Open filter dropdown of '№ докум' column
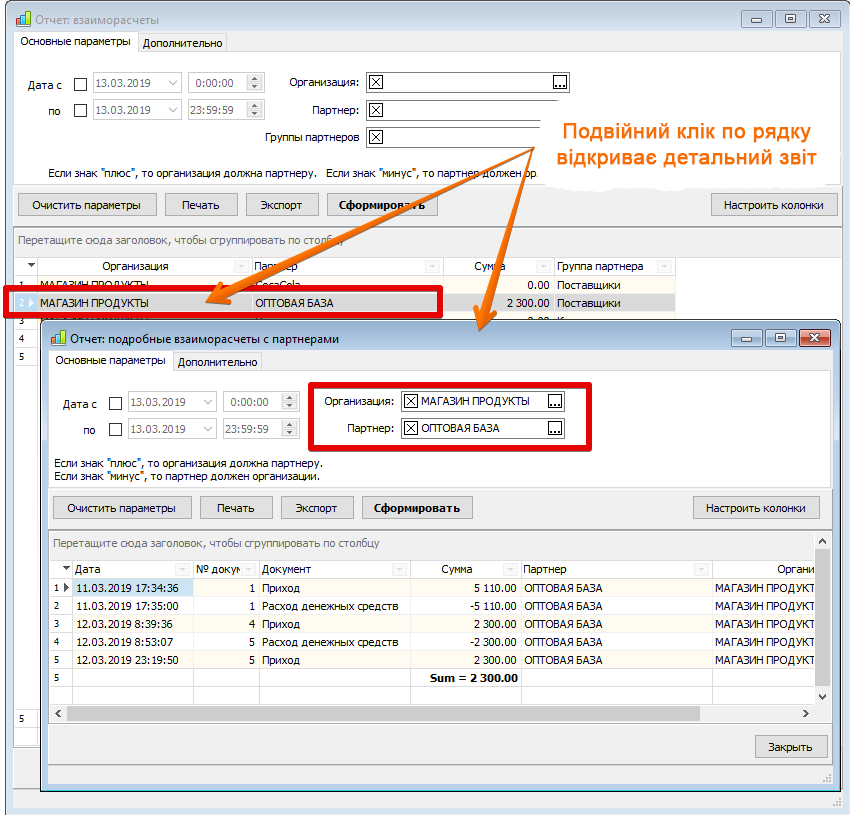The width and height of the screenshot is (850, 815). (x=249, y=569)
